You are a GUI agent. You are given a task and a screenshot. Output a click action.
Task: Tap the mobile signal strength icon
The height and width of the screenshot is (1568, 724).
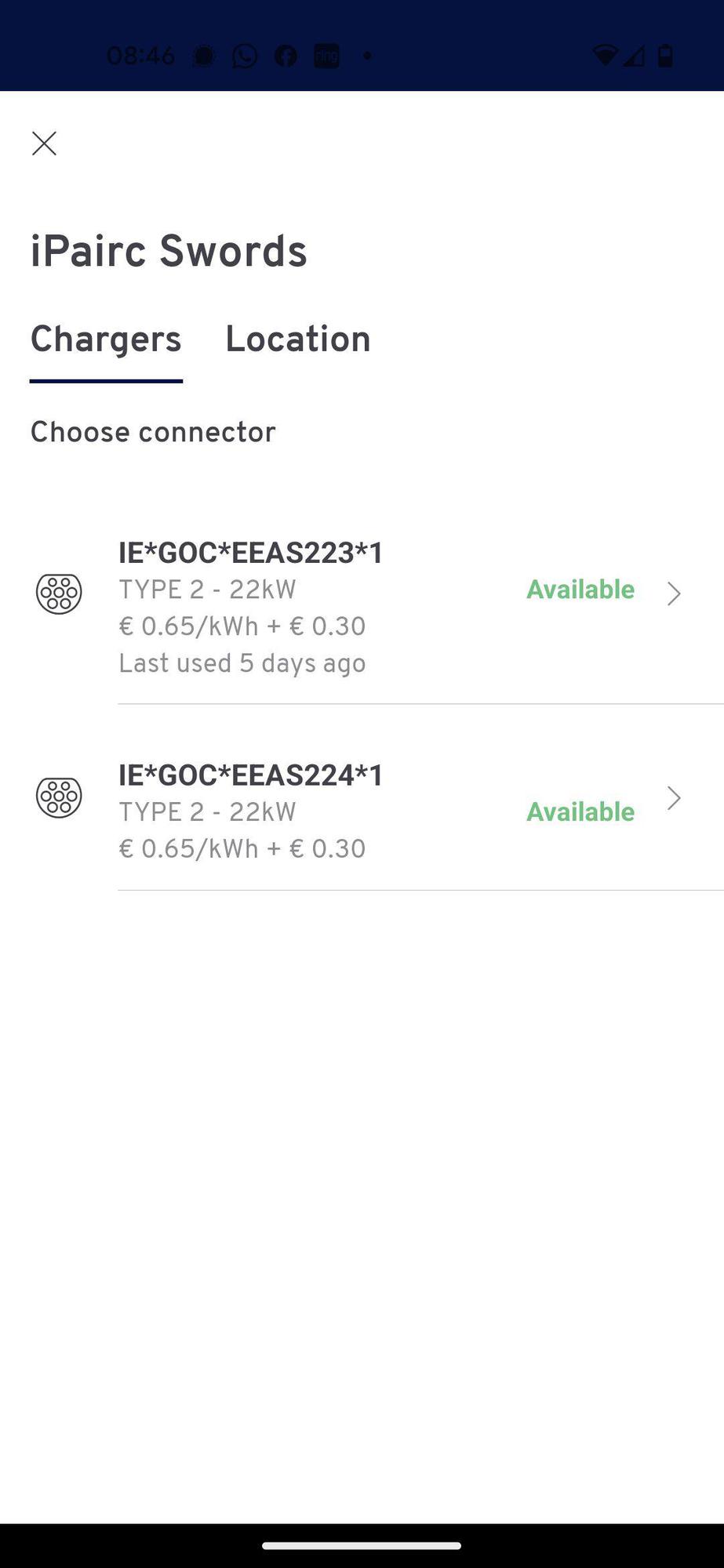634,55
